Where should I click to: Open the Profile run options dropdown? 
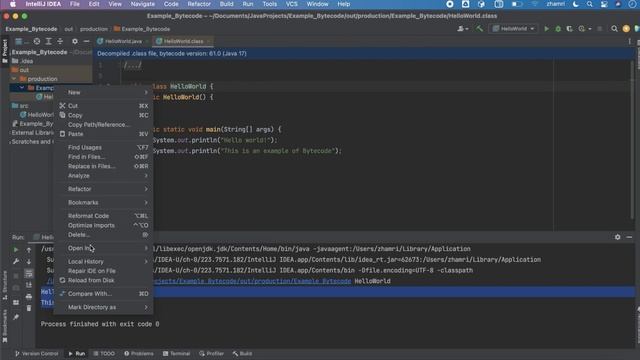(584, 29)
